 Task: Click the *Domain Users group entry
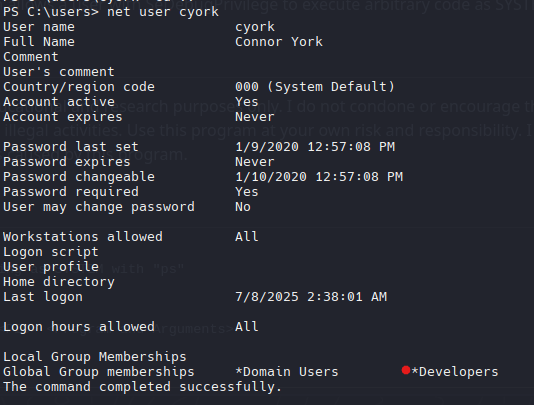point(287,372)
